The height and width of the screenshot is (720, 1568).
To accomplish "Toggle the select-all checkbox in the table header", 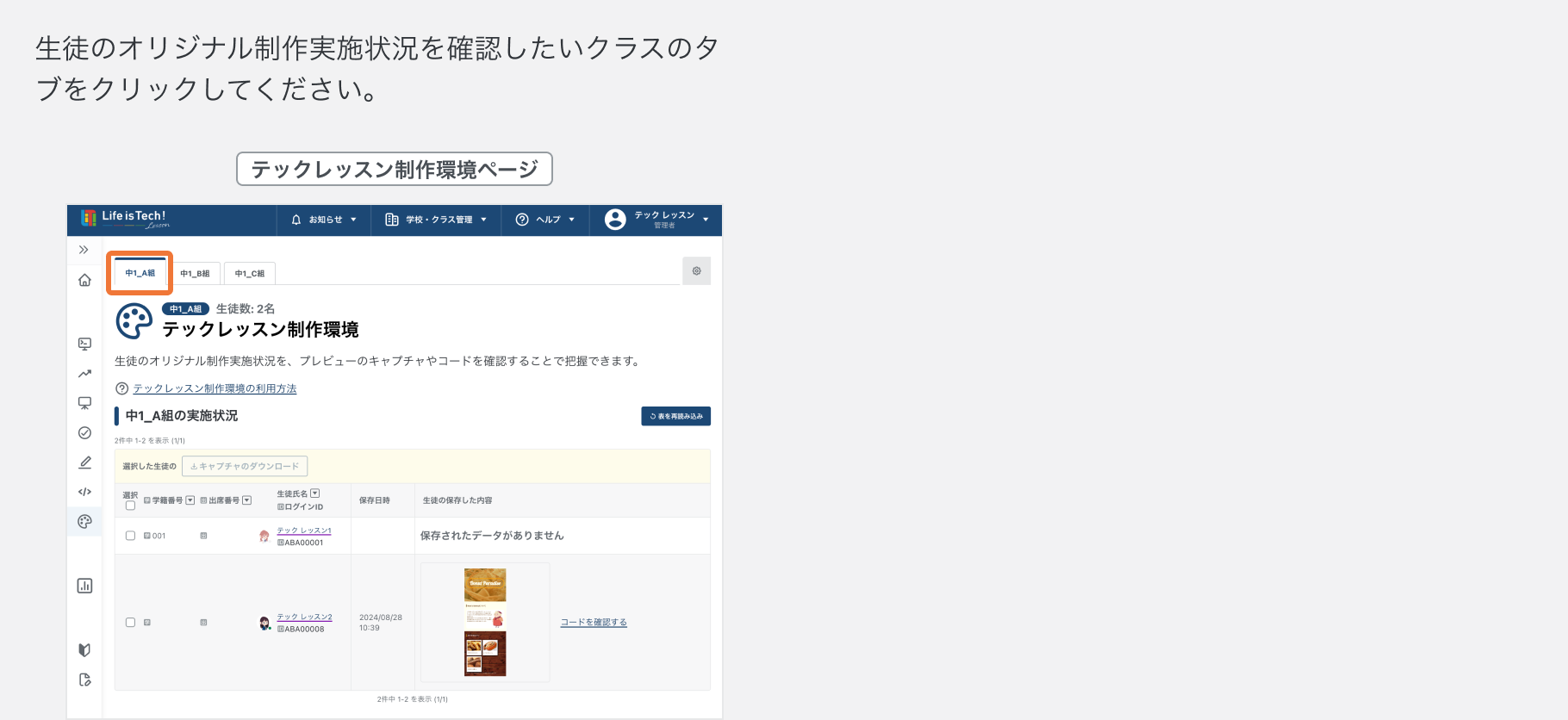I will point(130,506).
